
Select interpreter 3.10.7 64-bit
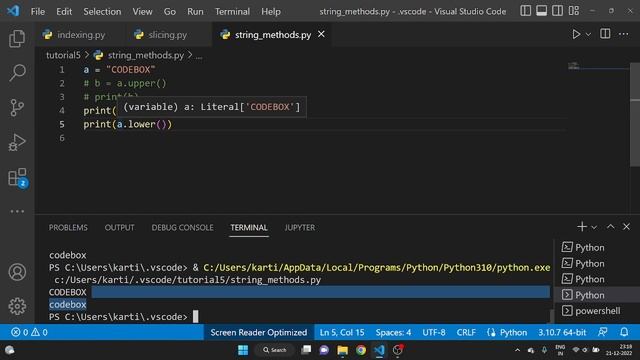[x=562, y=332]
